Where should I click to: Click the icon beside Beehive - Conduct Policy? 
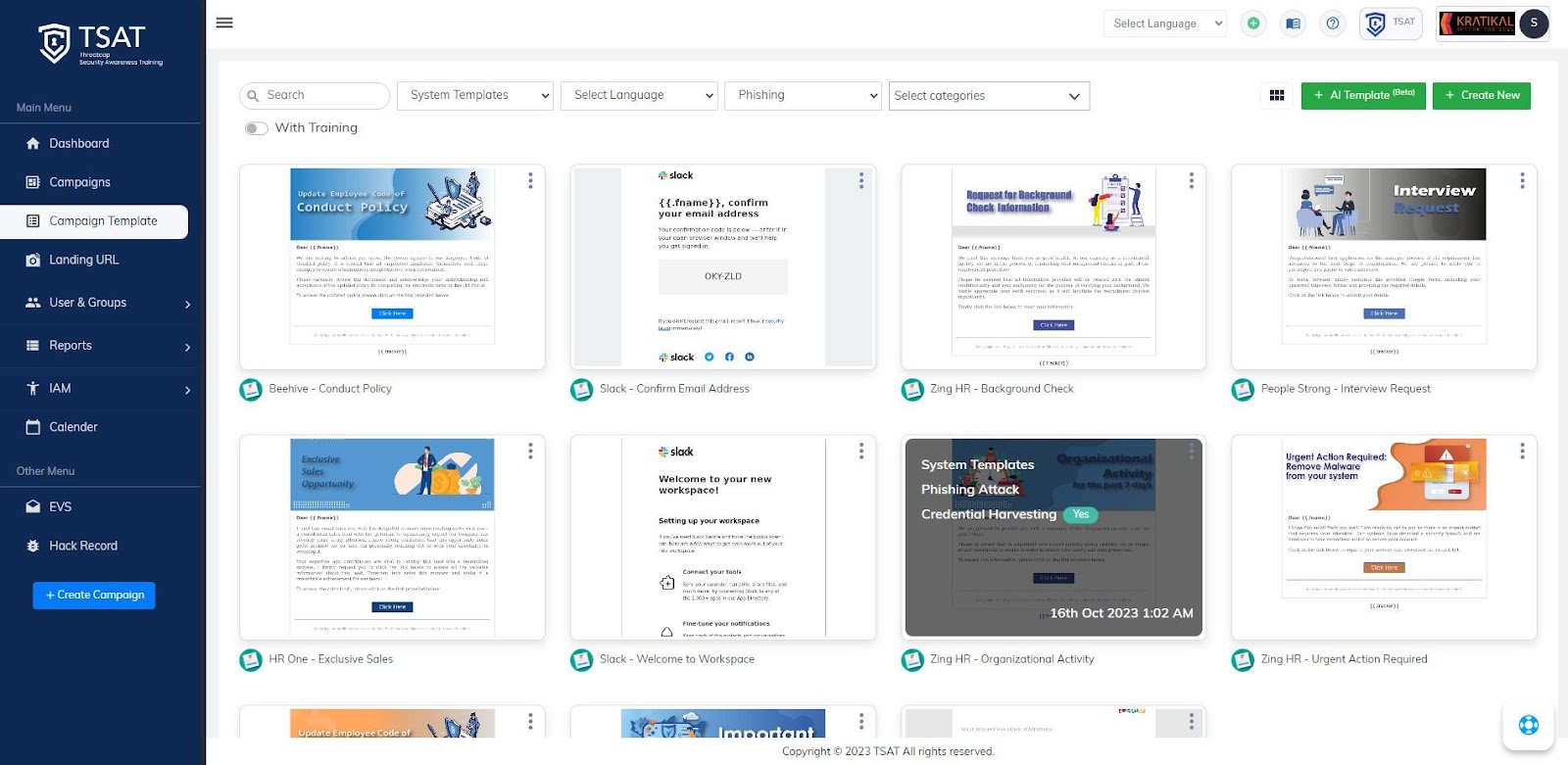[251, 390]
